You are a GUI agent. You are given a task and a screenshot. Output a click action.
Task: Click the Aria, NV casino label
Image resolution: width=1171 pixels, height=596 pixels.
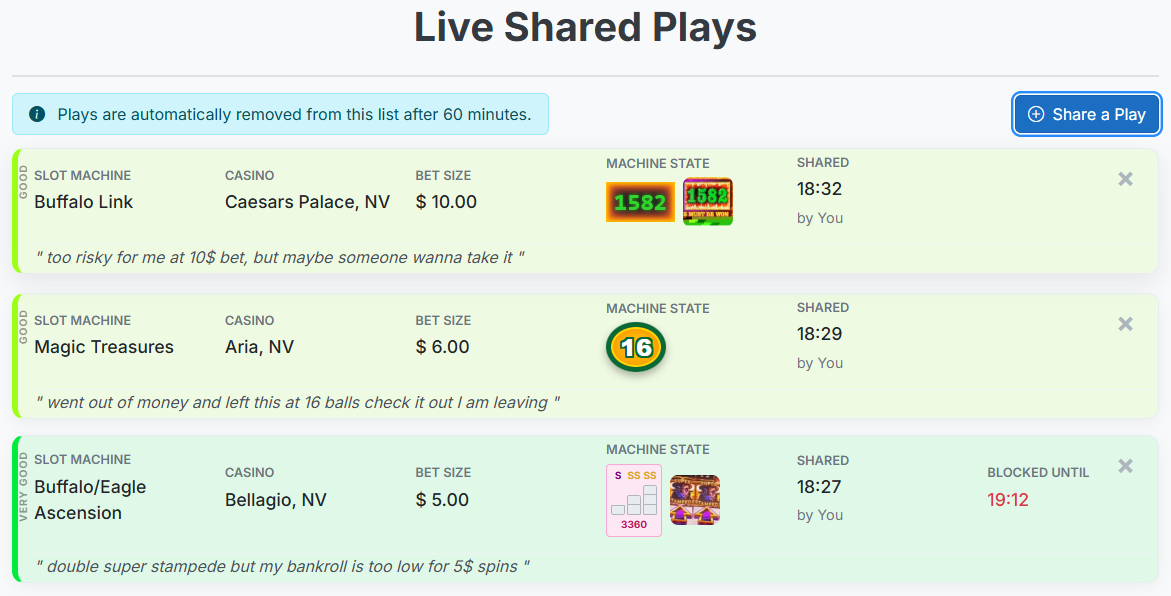pos(259,347)
